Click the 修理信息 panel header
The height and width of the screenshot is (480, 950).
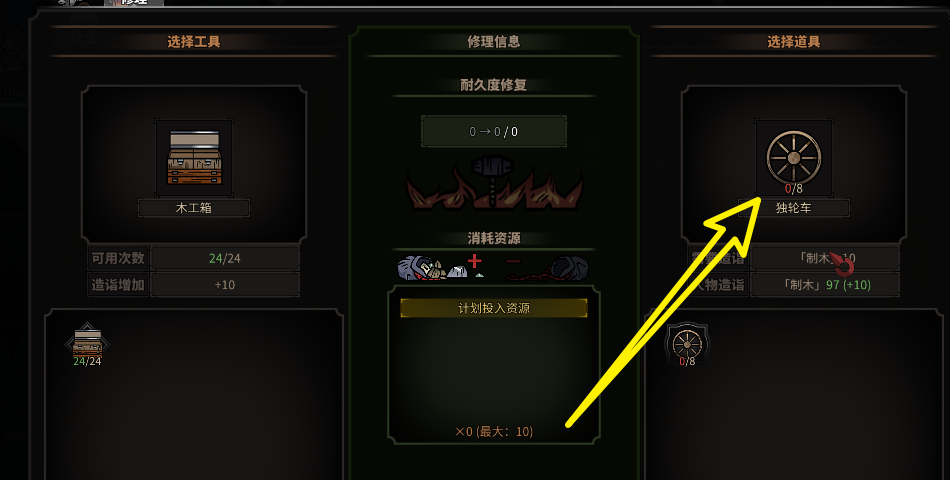494,42
